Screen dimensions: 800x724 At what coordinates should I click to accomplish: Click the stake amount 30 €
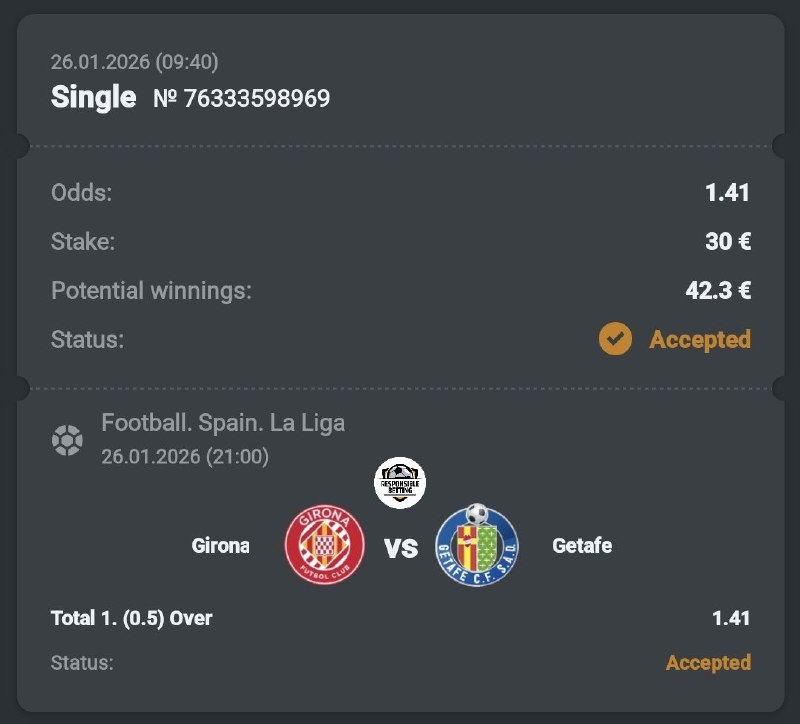click(729, 239)
